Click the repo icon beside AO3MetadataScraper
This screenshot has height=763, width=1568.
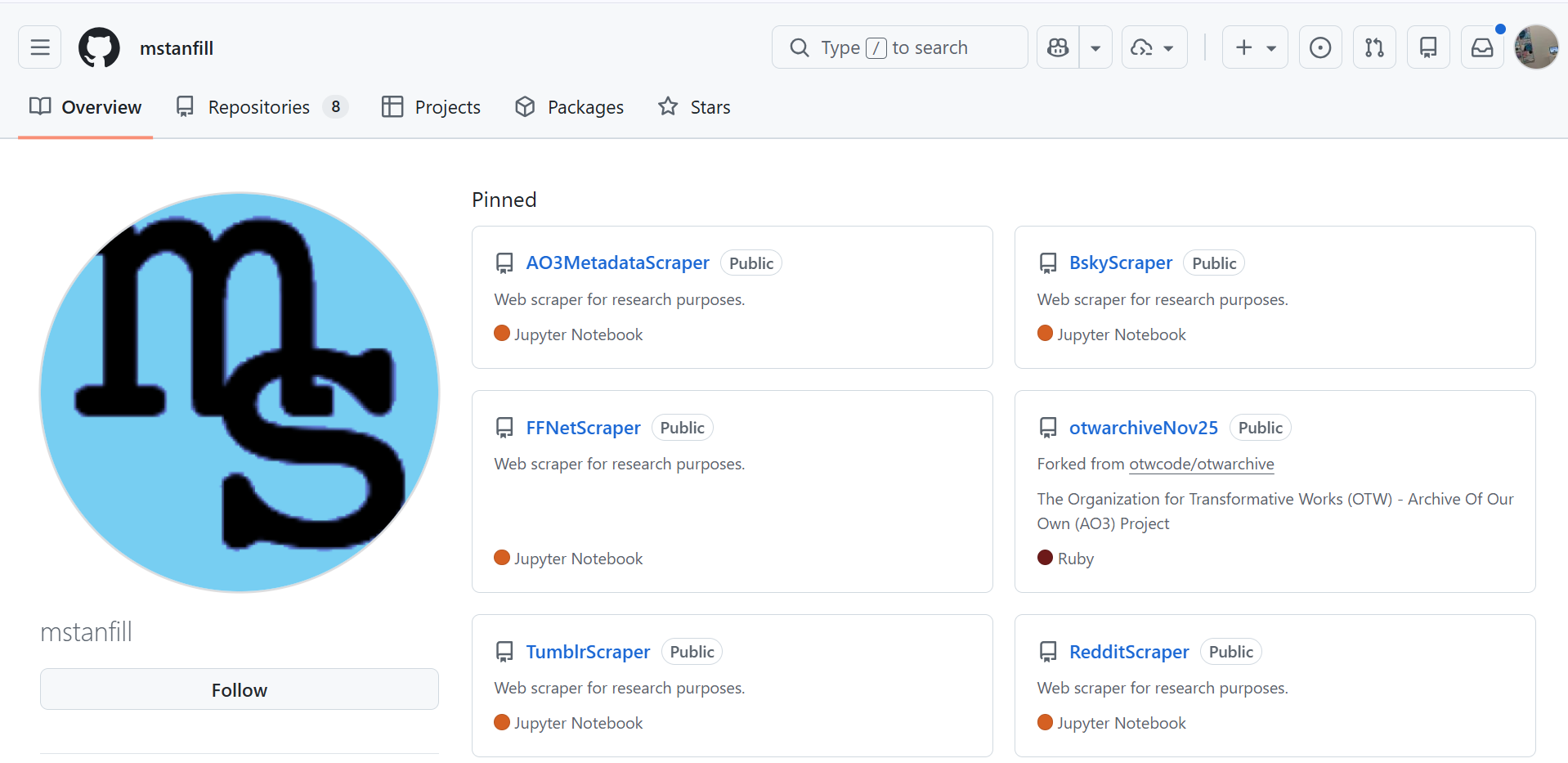[x=504, y=263]
